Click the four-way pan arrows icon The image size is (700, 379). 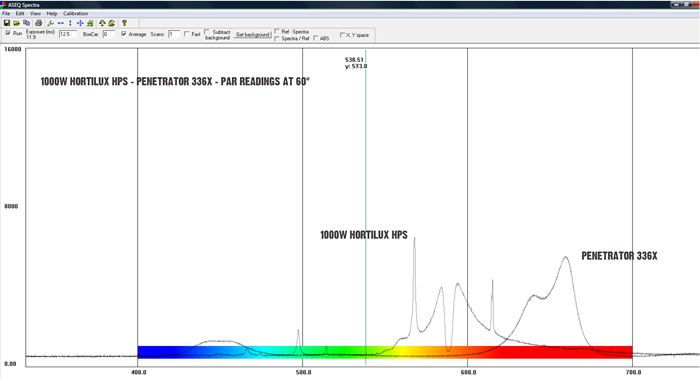(80, 23)
